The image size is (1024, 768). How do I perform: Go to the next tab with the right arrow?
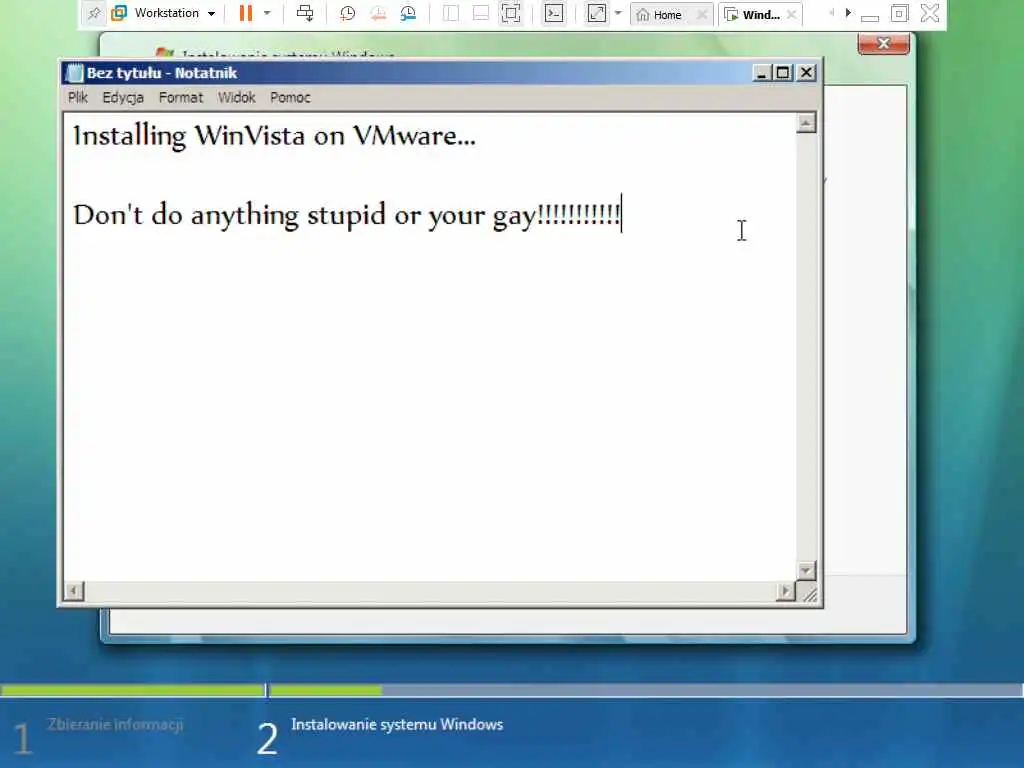848,12
